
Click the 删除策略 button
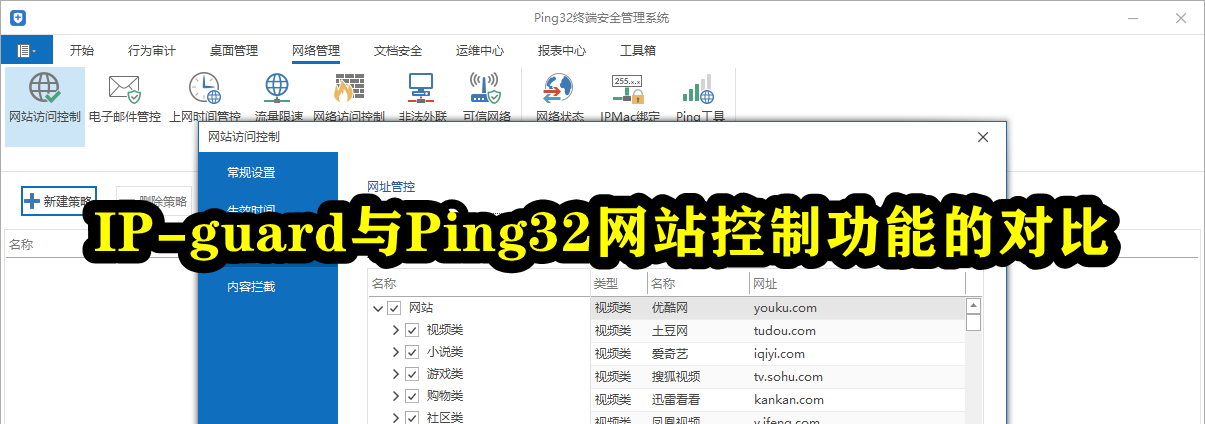[152, 200]
